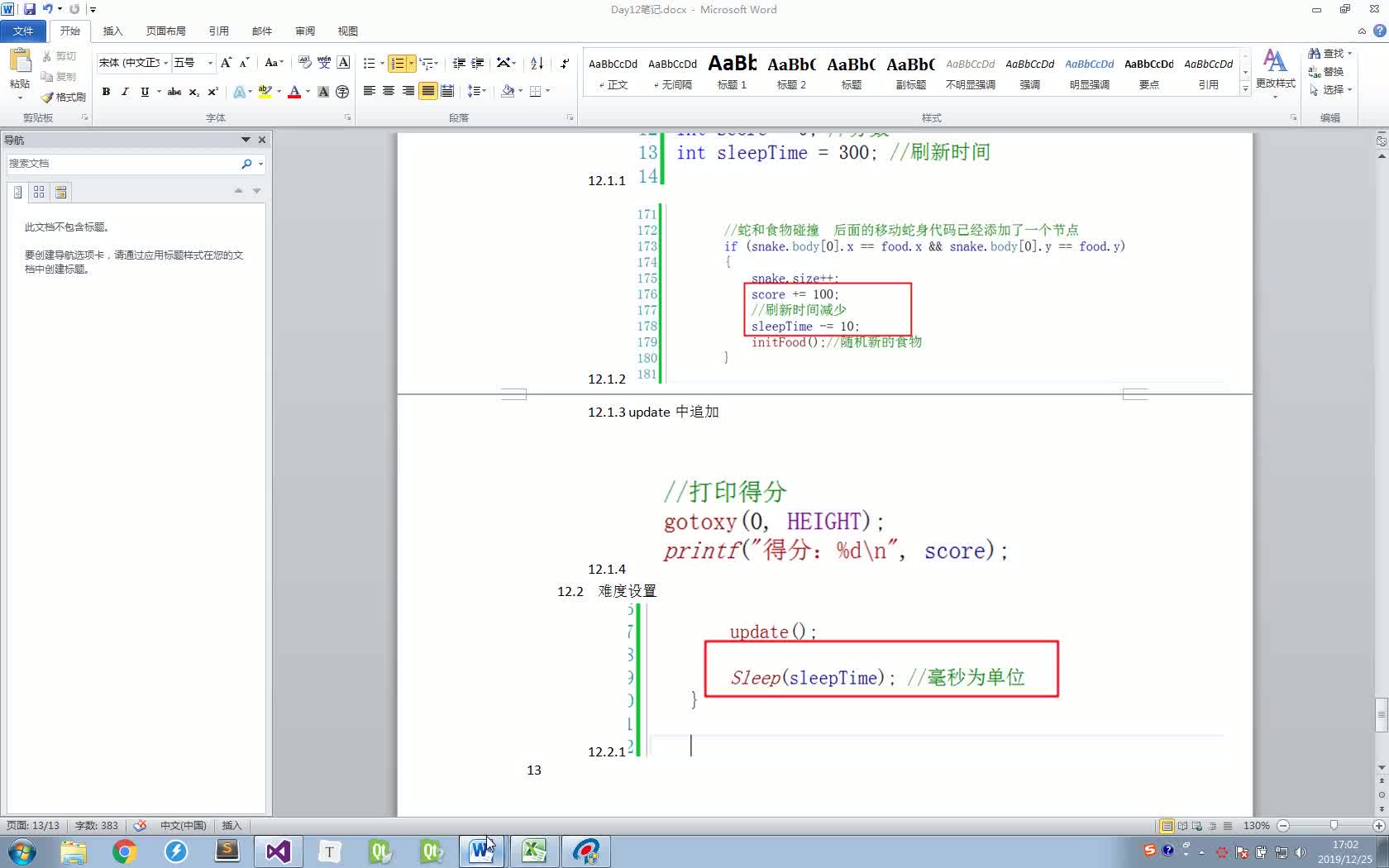Screen dimensions: 1389x868
Task: Click the character border icon
Action: (343, 63)
